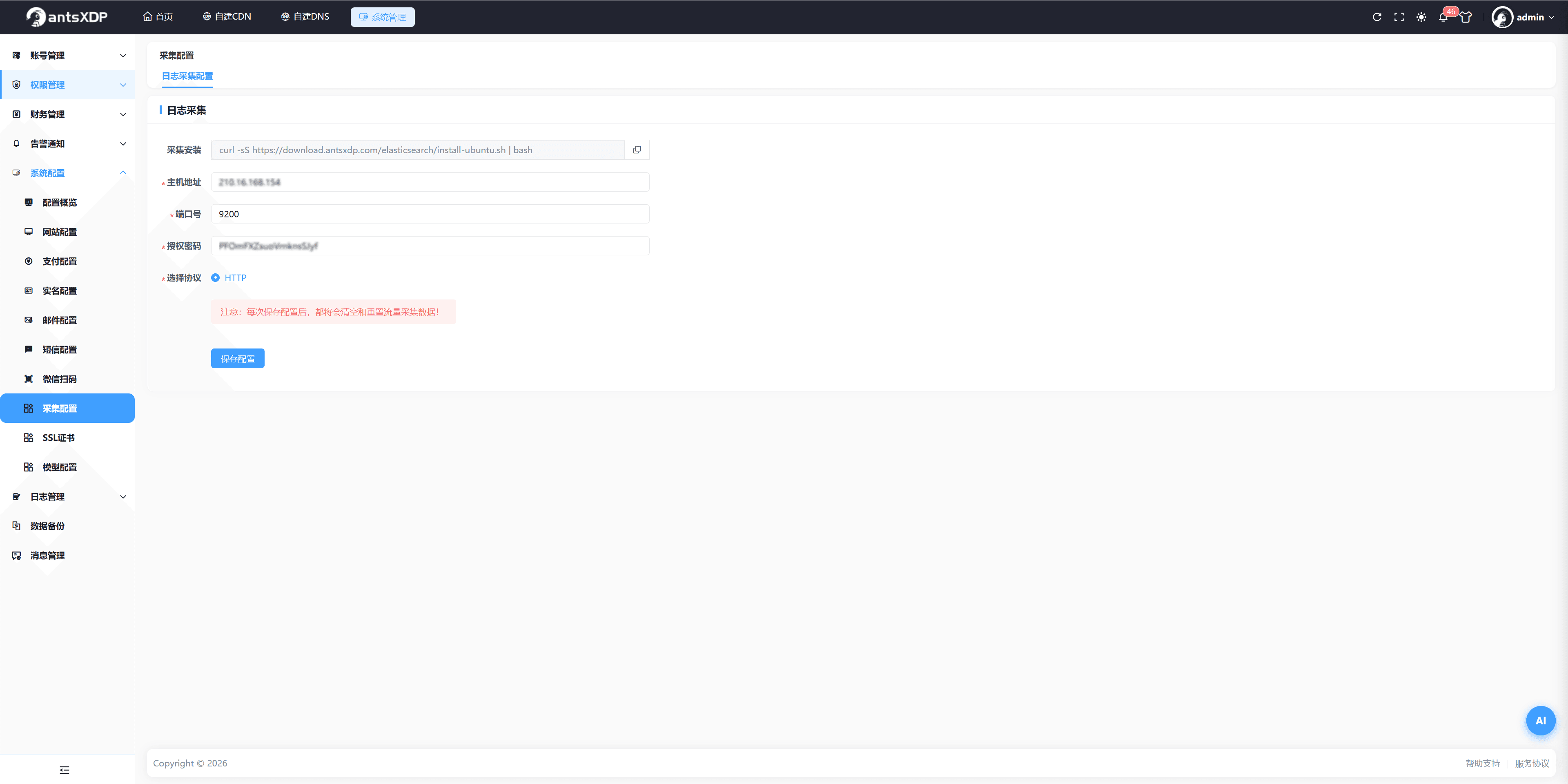Click the shirt skin icon
1568x784 pixels.
click(x=1466, y=17)
